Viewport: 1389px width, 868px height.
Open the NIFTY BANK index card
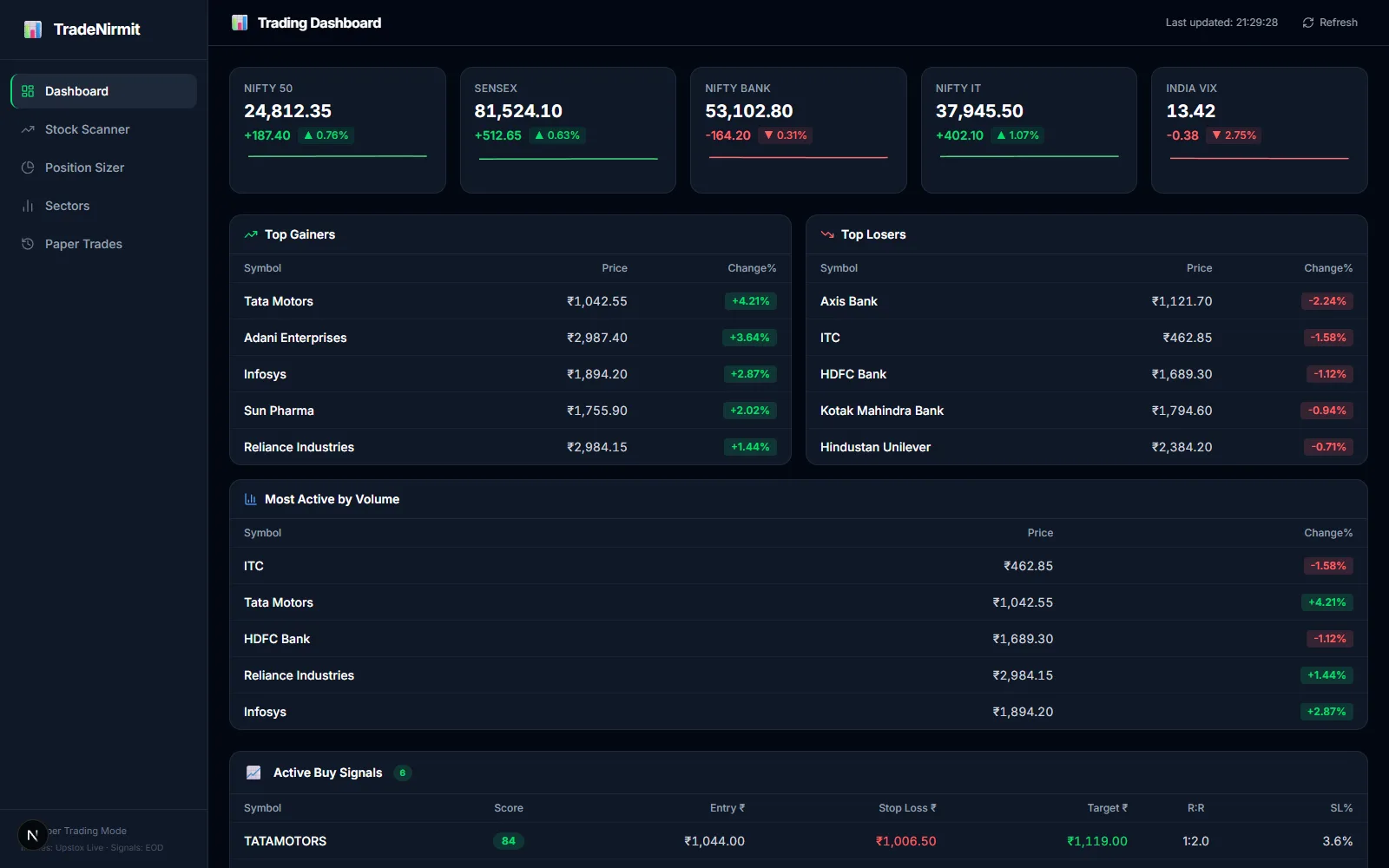(x=799, y=130)
